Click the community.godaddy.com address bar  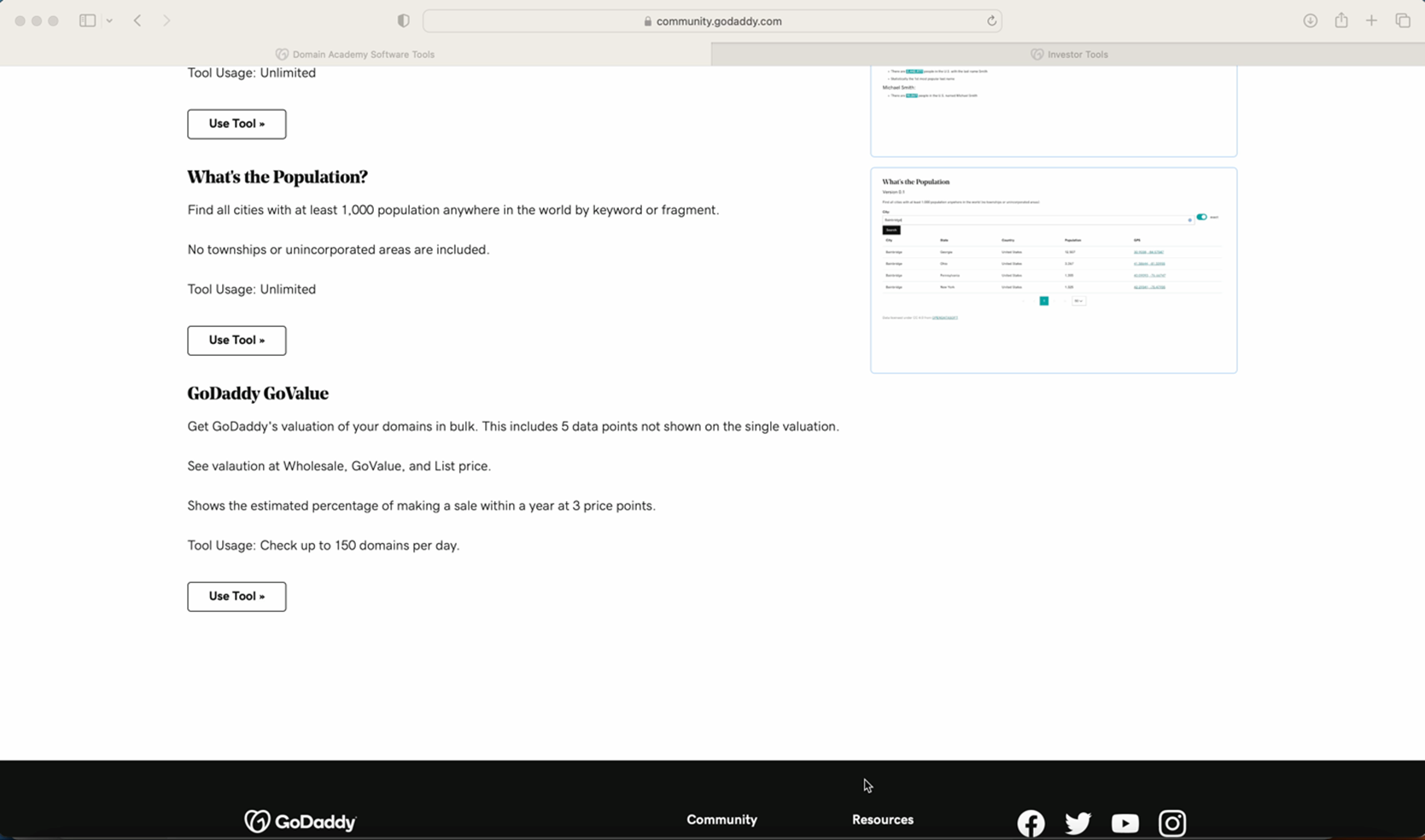711,21
